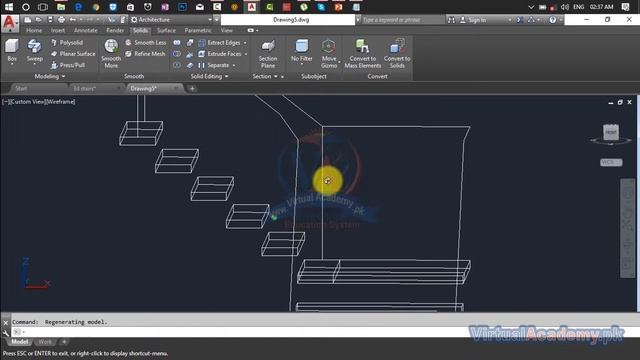Switch to the Surface ribbon tab
The height and width of the screenshot is (360, 640).
[x=166, y=30]
